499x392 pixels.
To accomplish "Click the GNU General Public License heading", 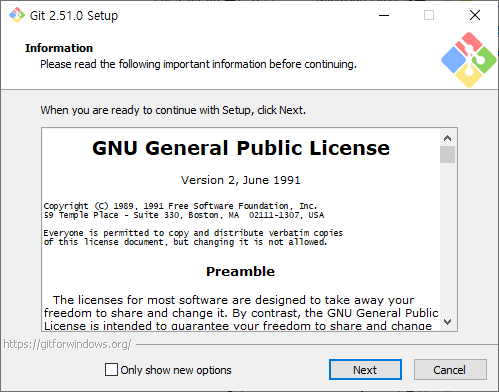I will tap(241, 148).
